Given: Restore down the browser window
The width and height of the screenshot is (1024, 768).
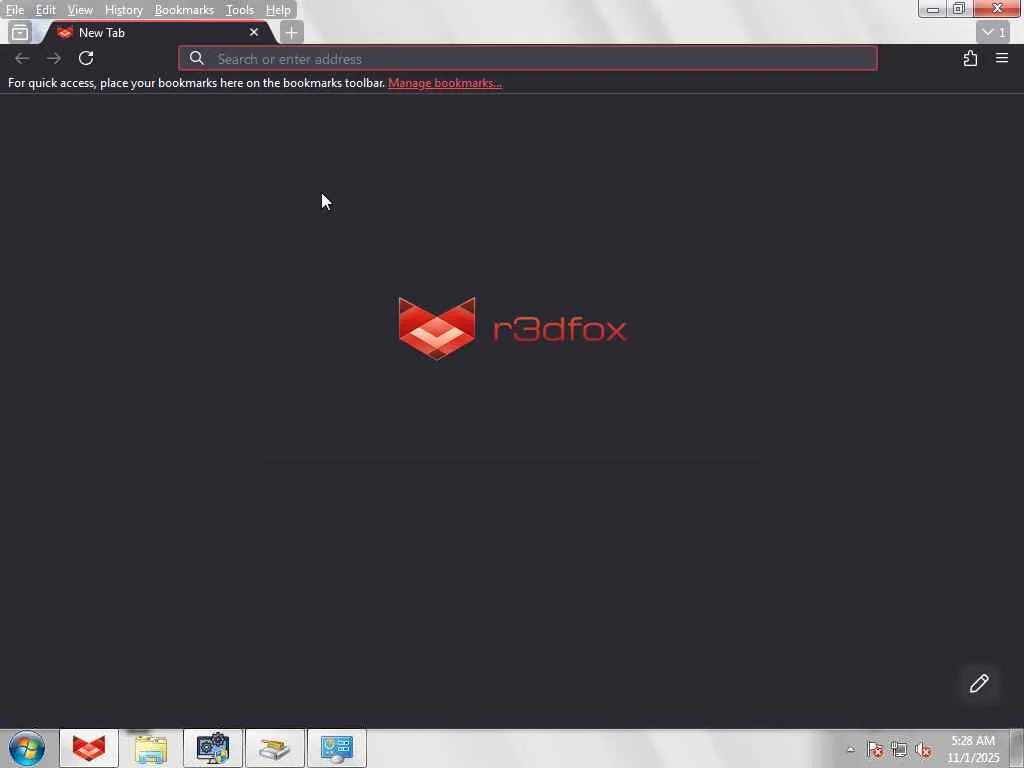Looking at the screenshot, I should coord(959,8).
